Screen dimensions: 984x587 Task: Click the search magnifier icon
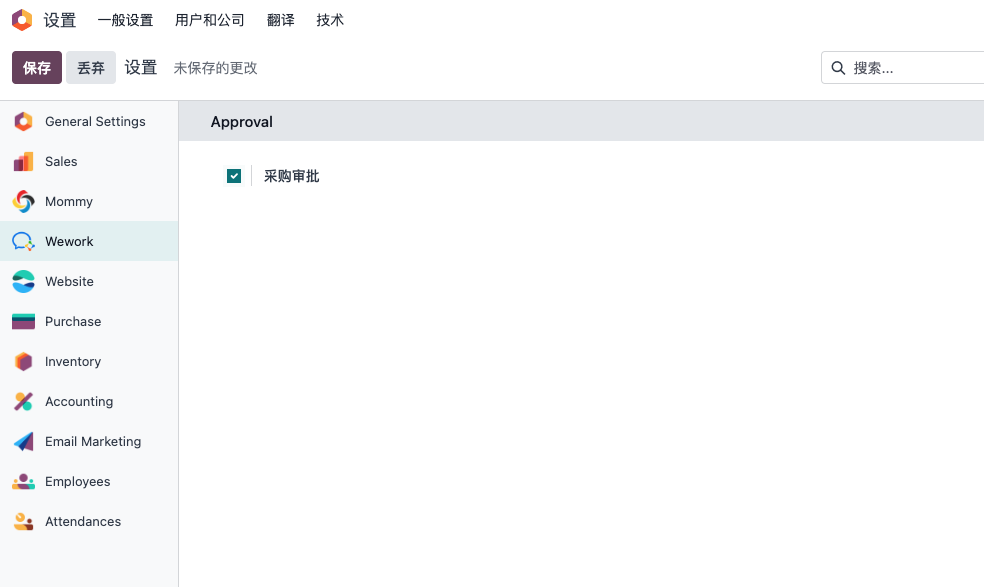tap(838, 68)
